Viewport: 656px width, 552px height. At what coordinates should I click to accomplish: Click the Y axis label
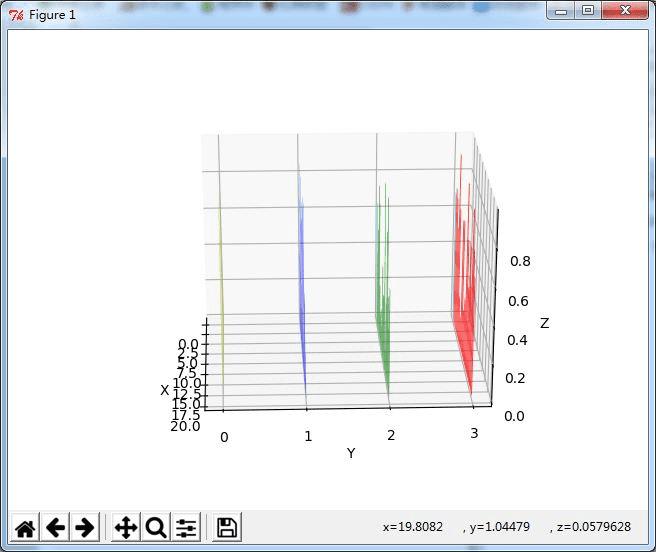(x=351, y=453)
